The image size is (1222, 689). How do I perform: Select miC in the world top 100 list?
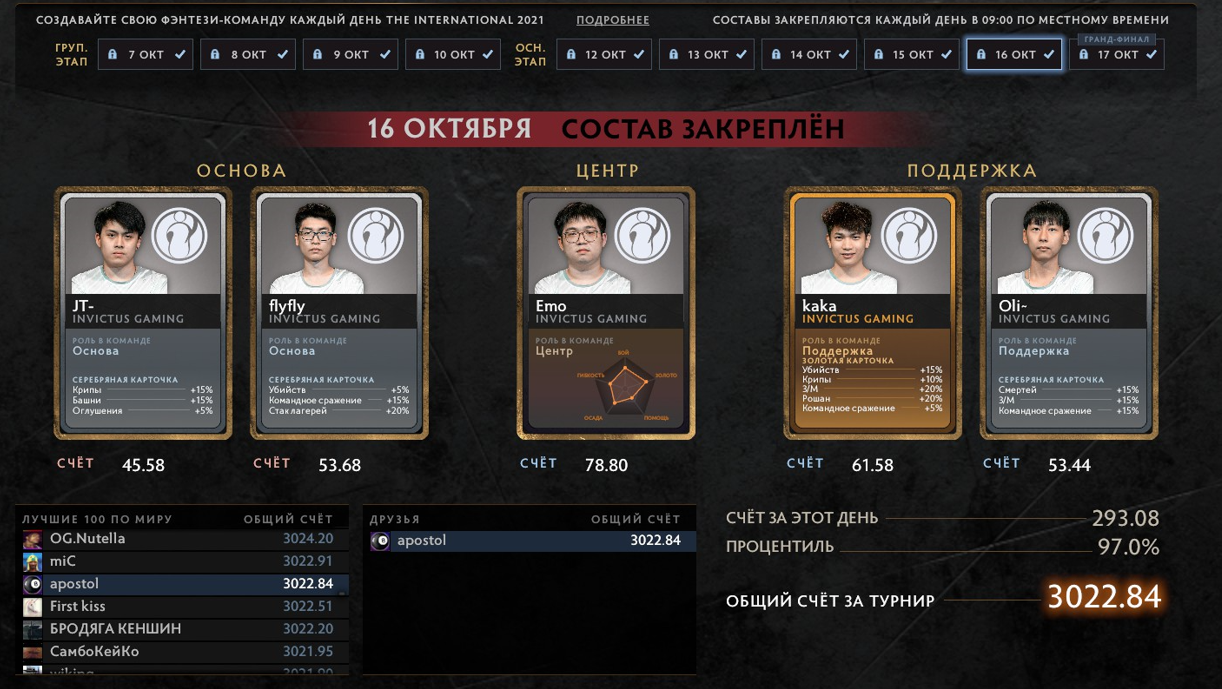click(185, 562)
